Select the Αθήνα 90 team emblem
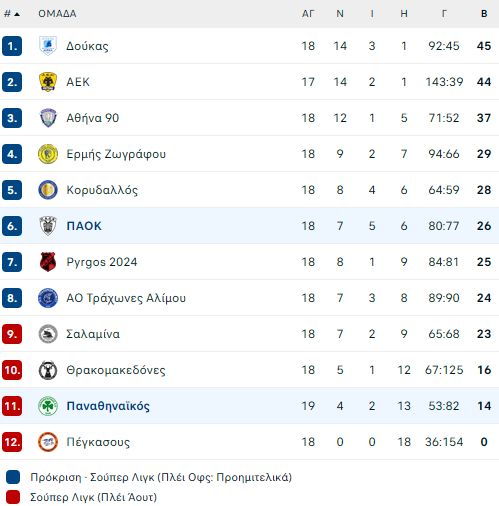Image resolution: width=499 pixels, height=506 pixels. coord(48,118)
